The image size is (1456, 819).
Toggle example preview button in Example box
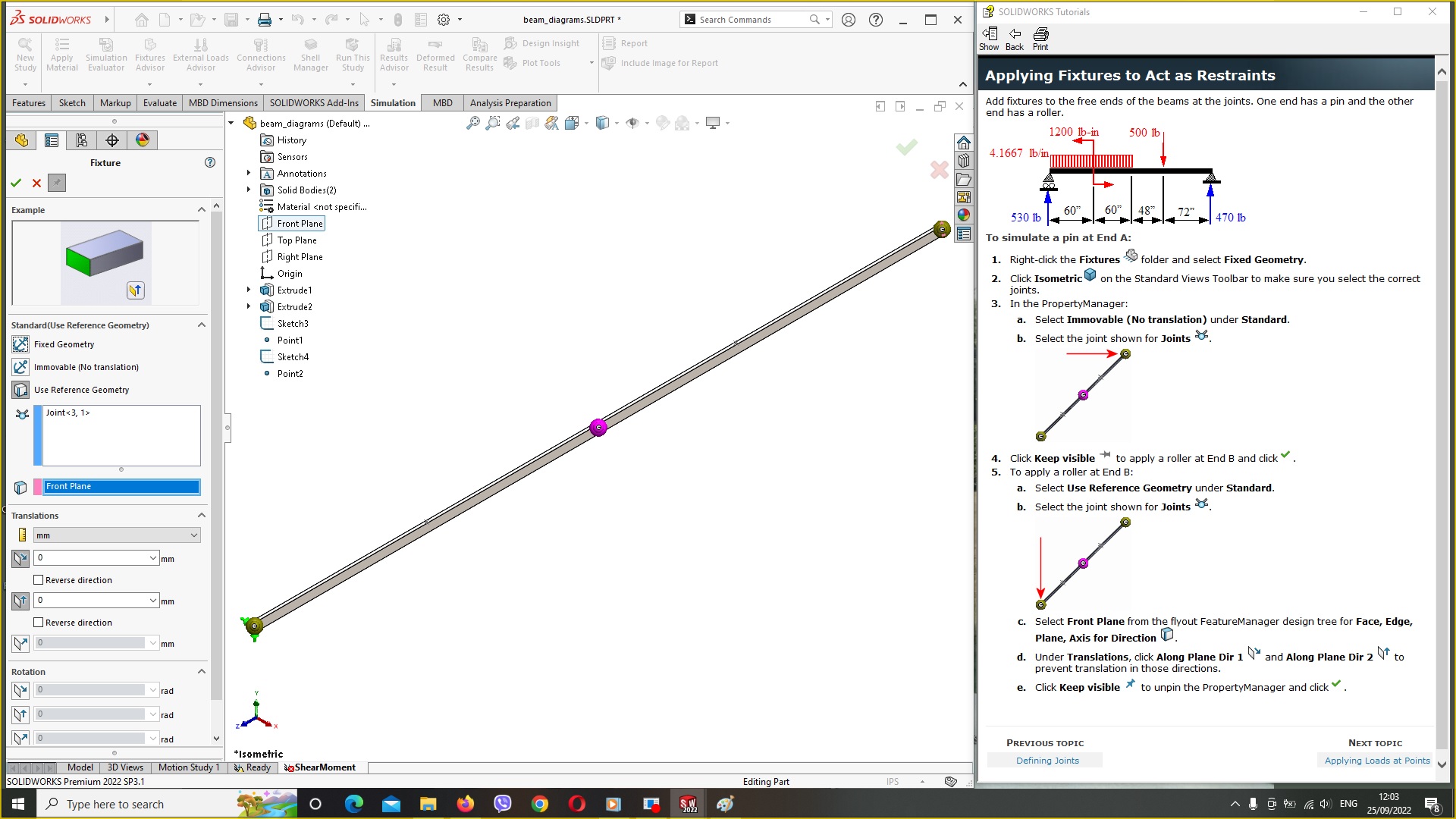tap(136, 290)
